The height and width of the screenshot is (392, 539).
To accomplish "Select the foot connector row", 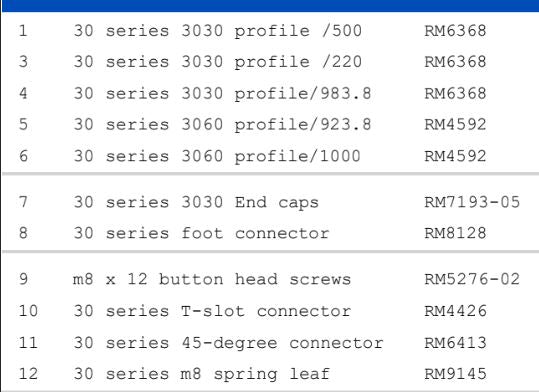I will pyautogui.click(x=271, y=233).
